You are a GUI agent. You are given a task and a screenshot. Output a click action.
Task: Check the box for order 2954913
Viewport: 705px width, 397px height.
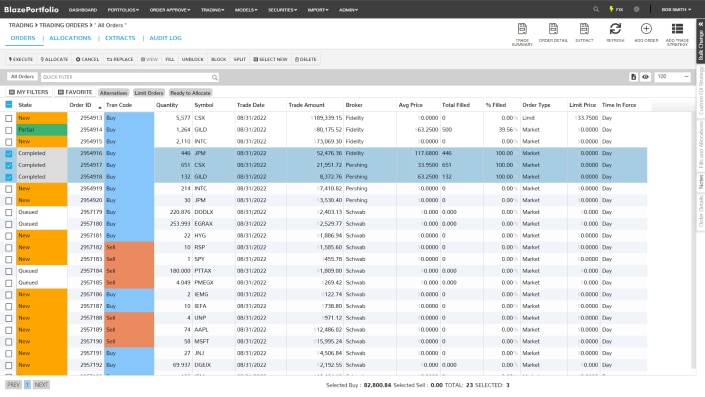[9, 118]
